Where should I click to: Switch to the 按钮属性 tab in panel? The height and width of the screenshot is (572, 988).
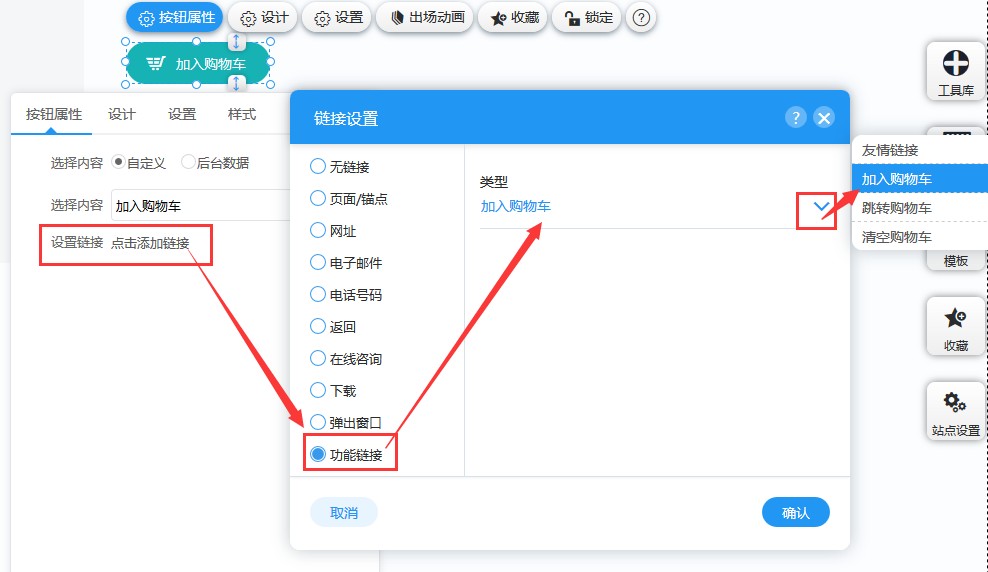(x=54, y=114)
